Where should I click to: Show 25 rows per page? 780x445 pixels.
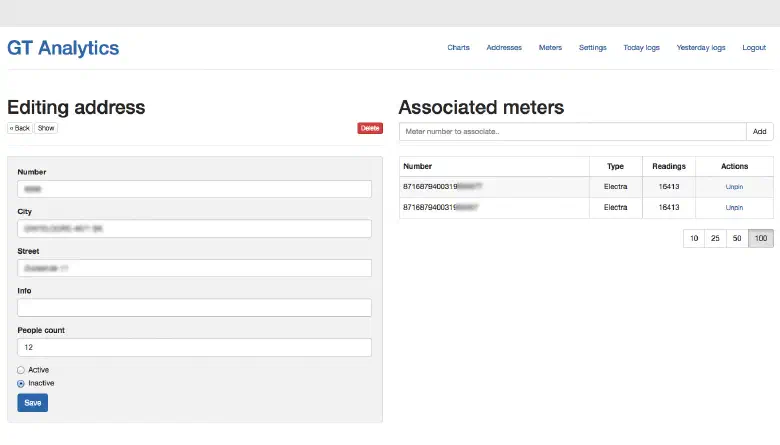coord(715,239)
